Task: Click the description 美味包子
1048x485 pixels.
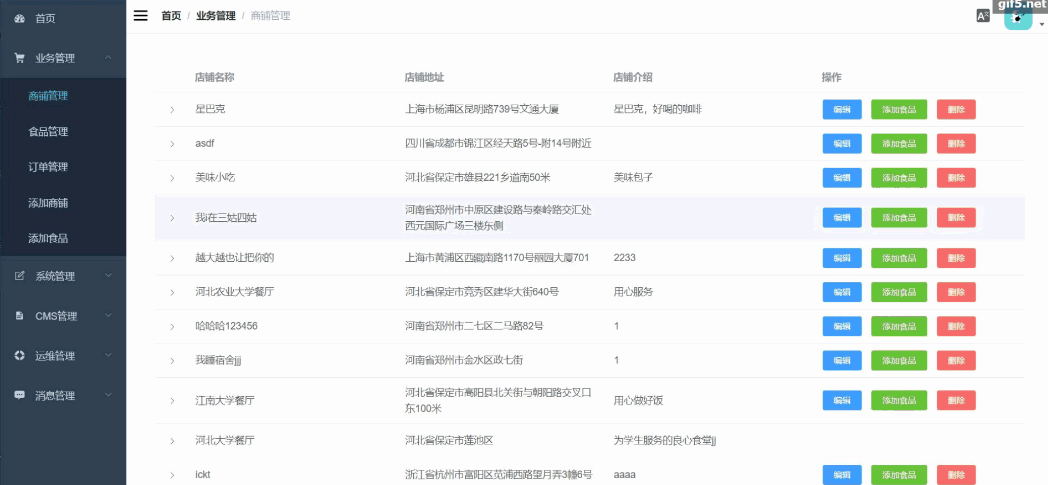Action: pos(633,178)
